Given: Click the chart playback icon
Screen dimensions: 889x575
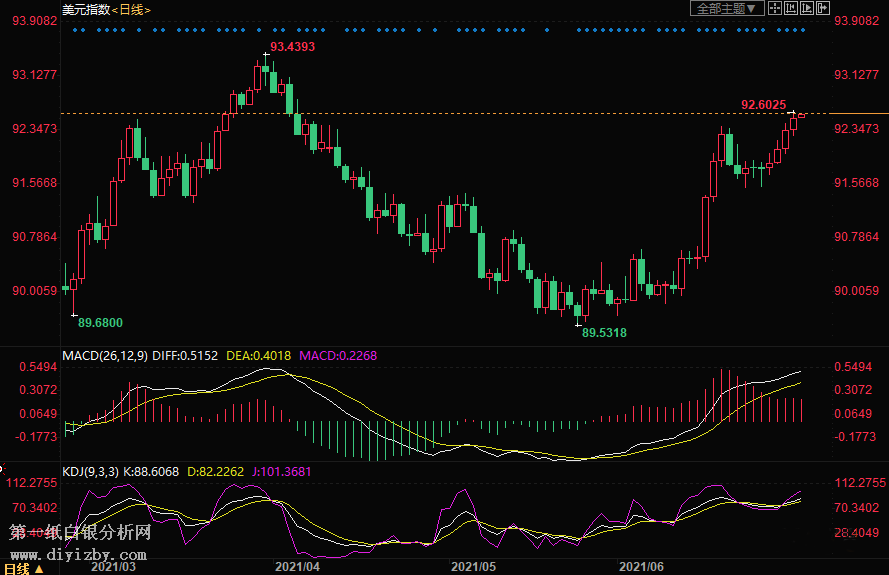Looking at the screenshot, I should point(807,8).
